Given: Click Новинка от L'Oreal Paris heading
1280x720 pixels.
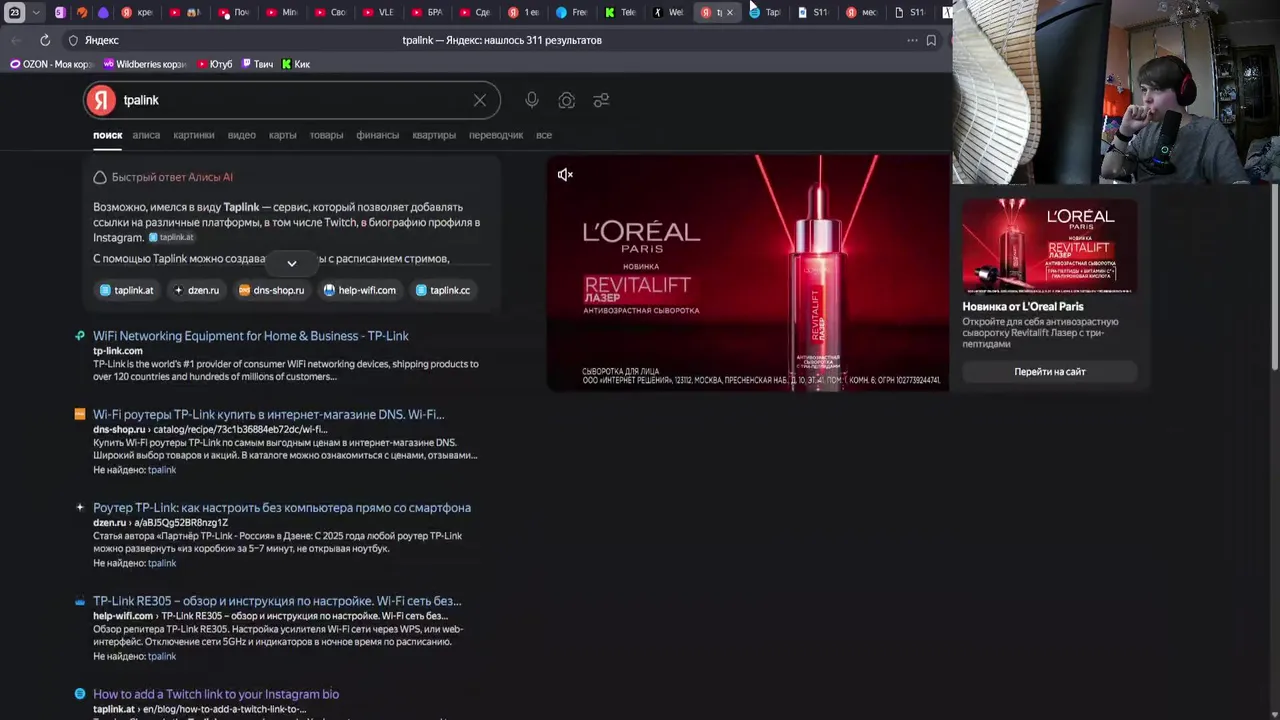Looking at the screenshot, I should click(x=1023, y=307).
